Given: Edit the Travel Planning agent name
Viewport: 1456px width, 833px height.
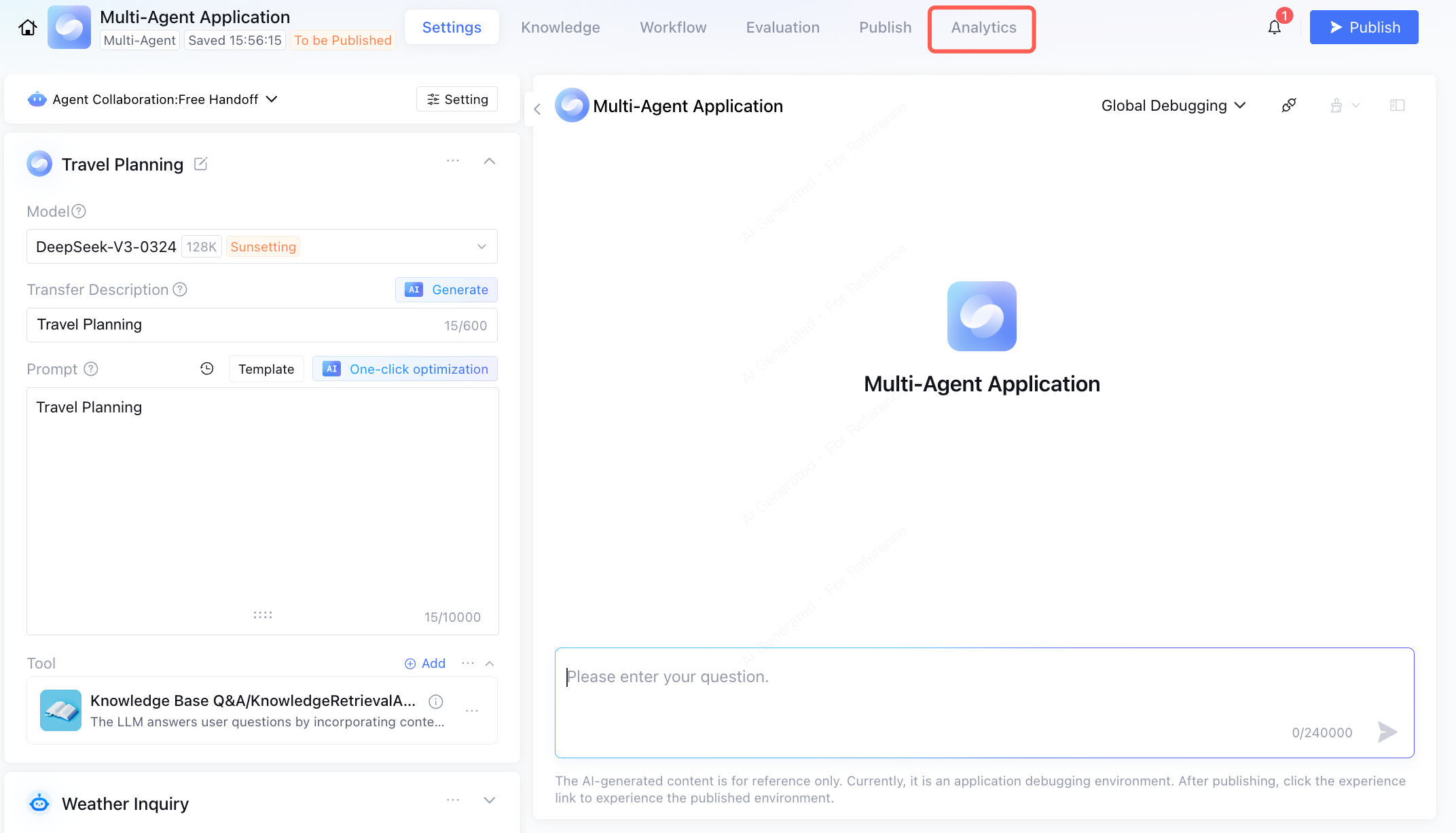Looking at the screenshot, I should pos(201,164).
